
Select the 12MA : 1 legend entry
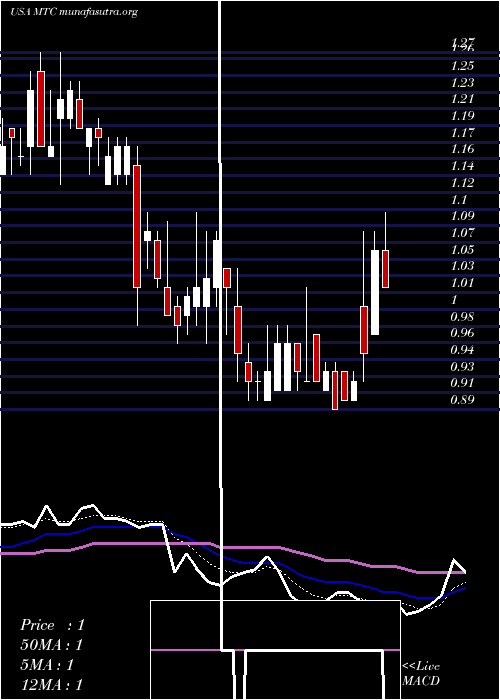(x=51, y=684)
